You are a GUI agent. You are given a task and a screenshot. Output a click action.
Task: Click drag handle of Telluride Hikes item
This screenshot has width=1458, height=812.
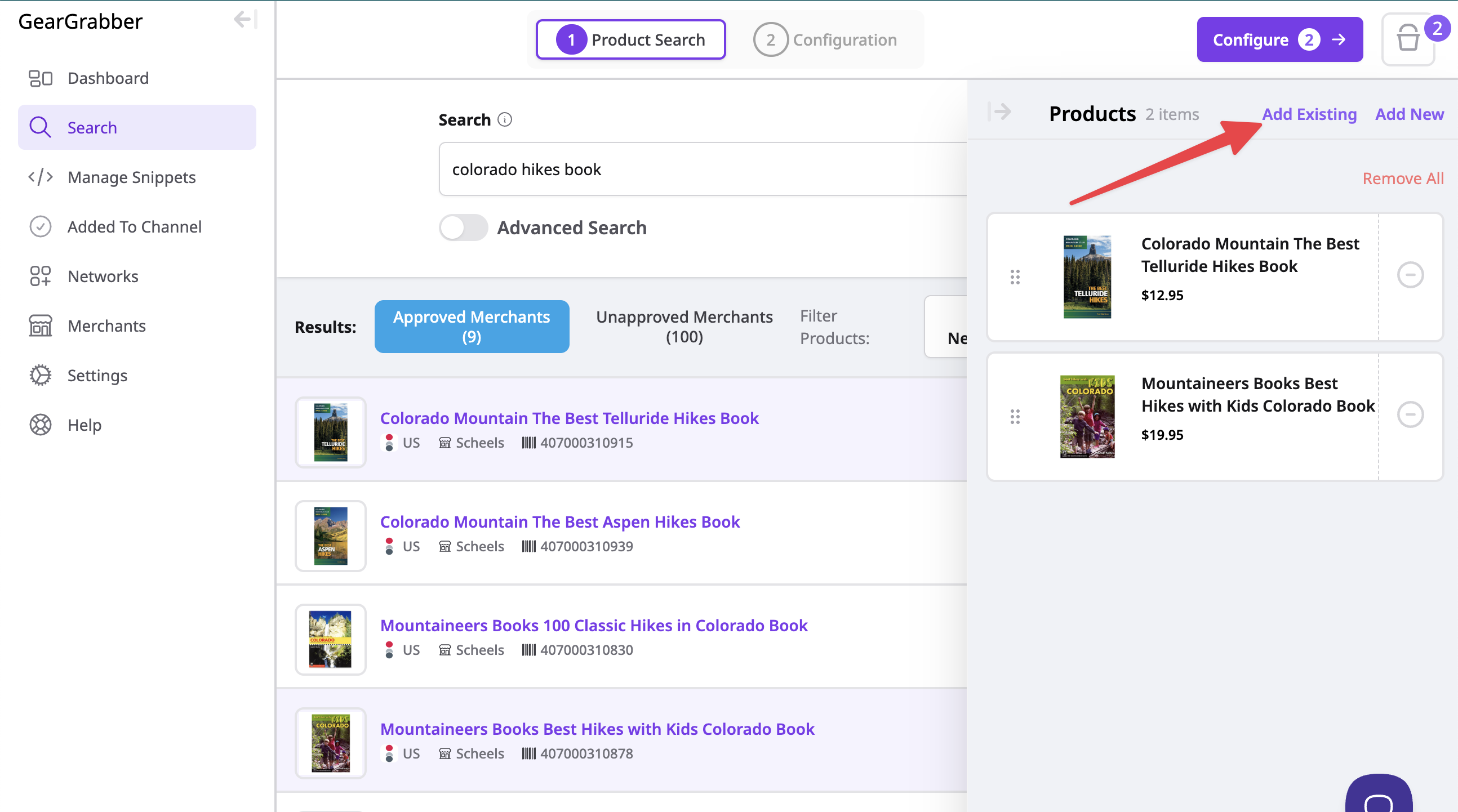click(1015, 276)
